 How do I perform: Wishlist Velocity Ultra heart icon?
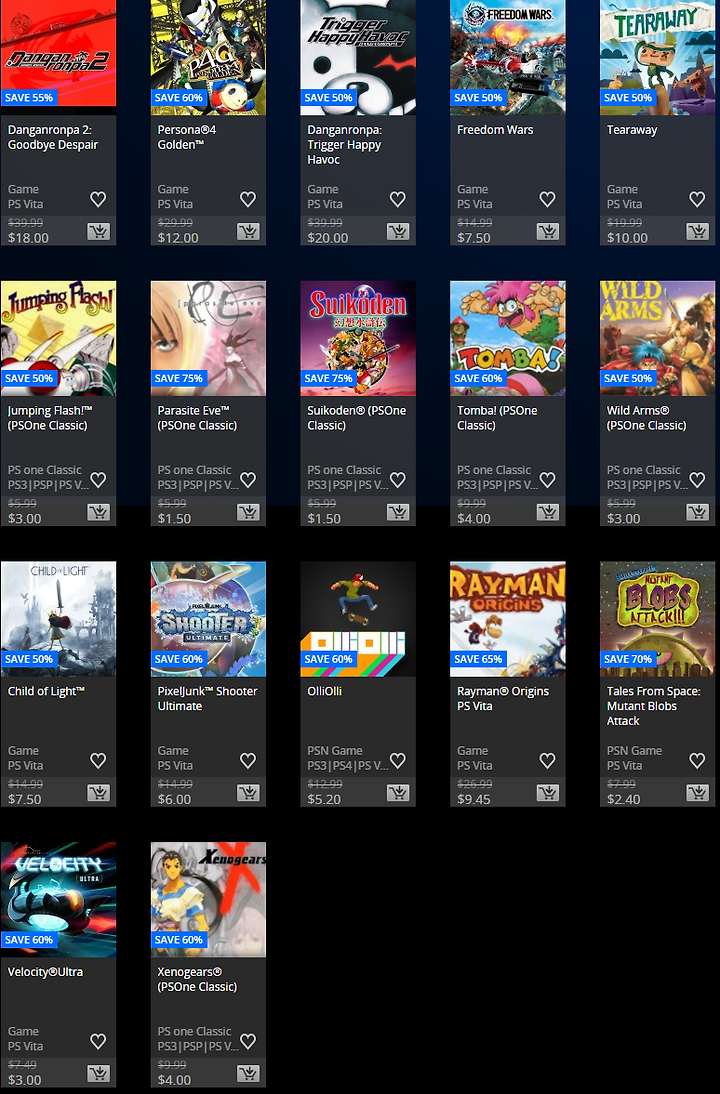point(98,1041)
